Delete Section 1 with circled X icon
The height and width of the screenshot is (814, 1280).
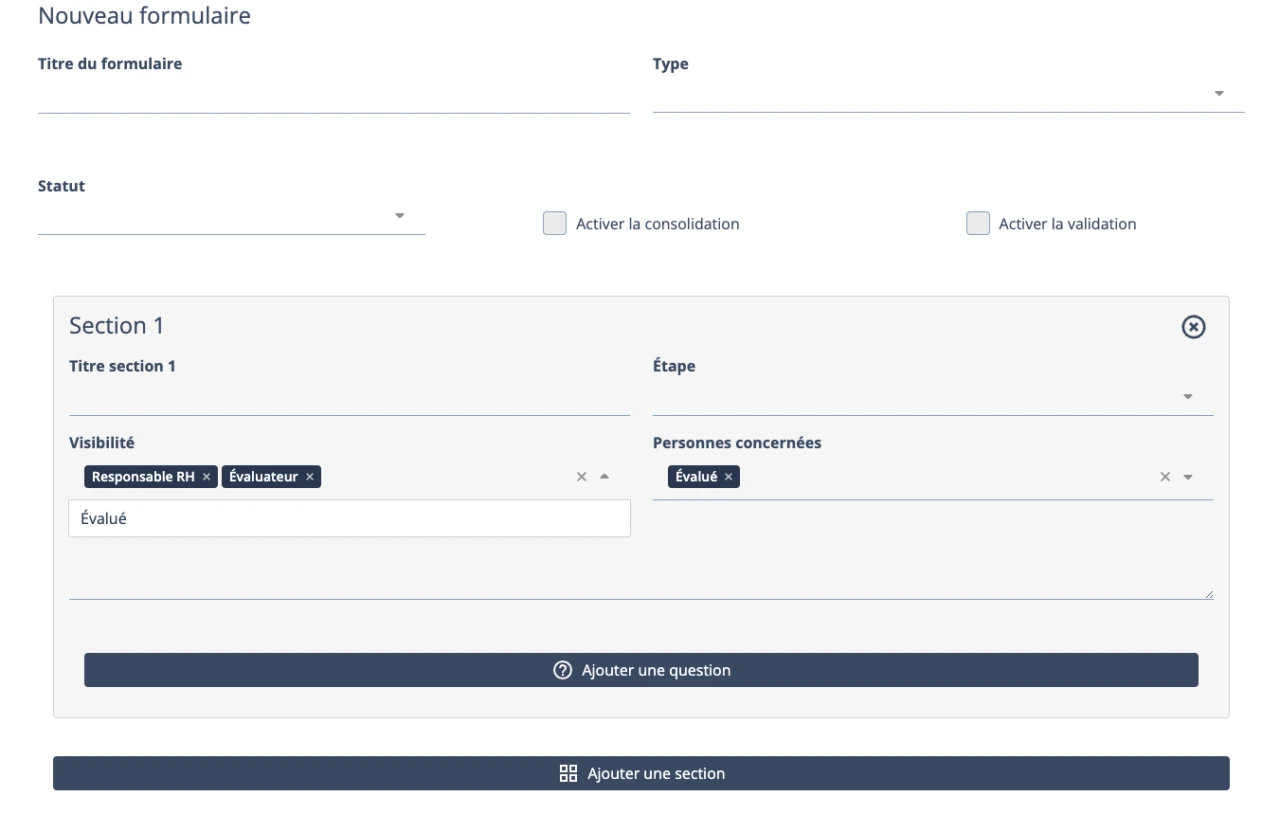pos(1193,327)
